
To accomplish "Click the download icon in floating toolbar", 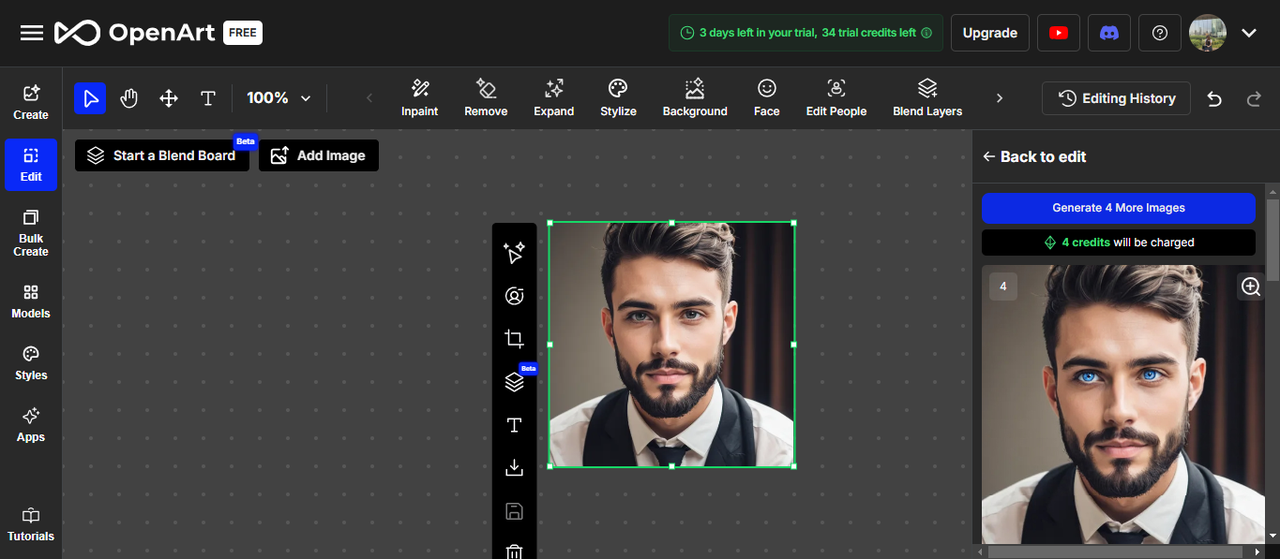I will 514,468.
